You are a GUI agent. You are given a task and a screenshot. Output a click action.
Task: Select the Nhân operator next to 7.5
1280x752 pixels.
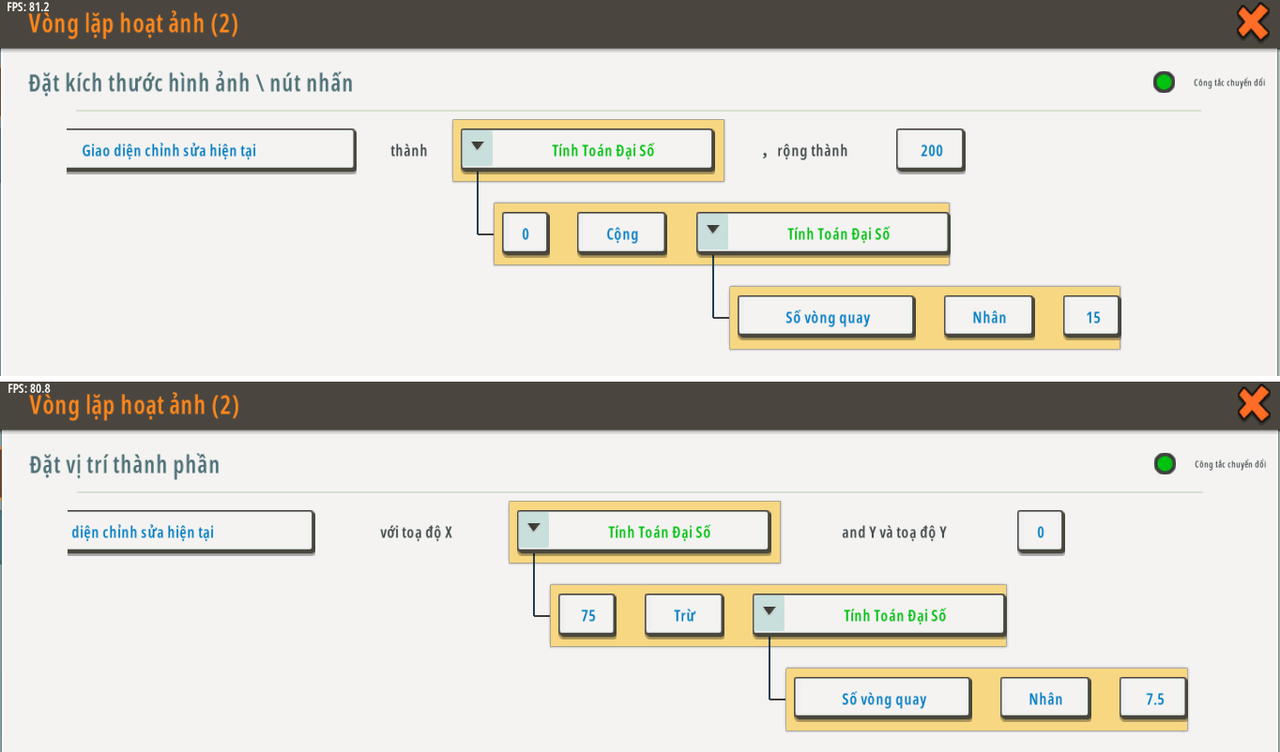[1045, 699]
